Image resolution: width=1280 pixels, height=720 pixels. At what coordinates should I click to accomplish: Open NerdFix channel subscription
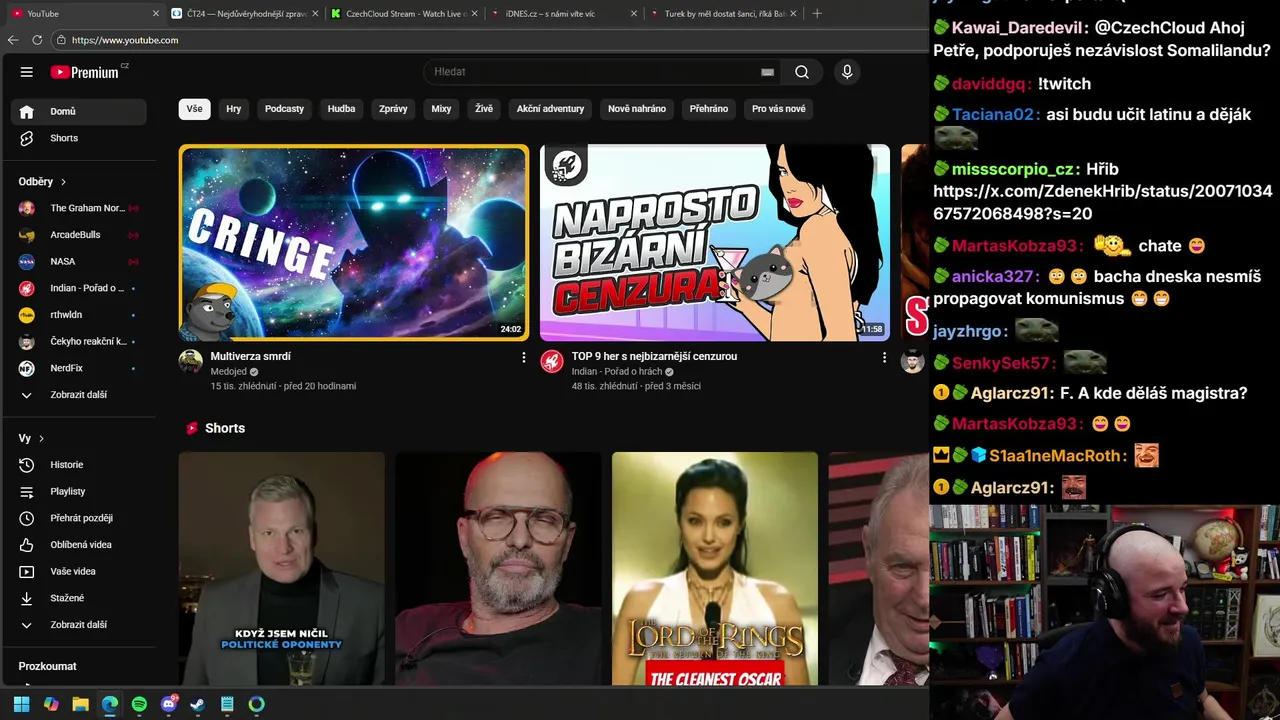(79, 368)
